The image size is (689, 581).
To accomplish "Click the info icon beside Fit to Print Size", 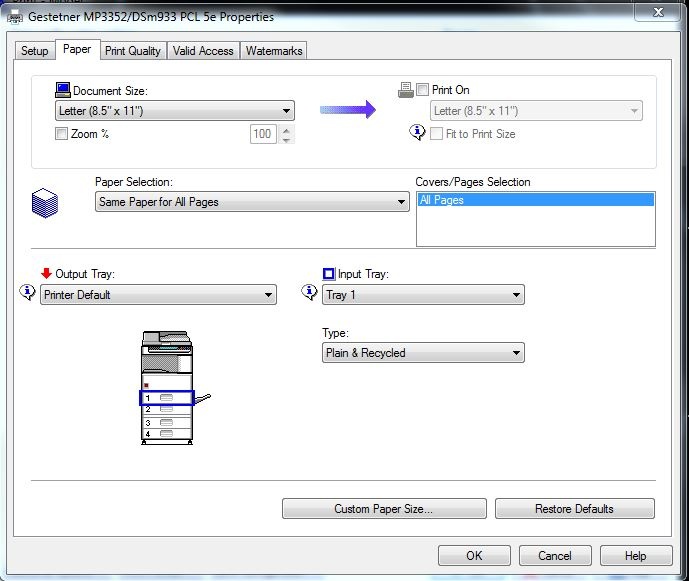I will [x=417, y=132].
